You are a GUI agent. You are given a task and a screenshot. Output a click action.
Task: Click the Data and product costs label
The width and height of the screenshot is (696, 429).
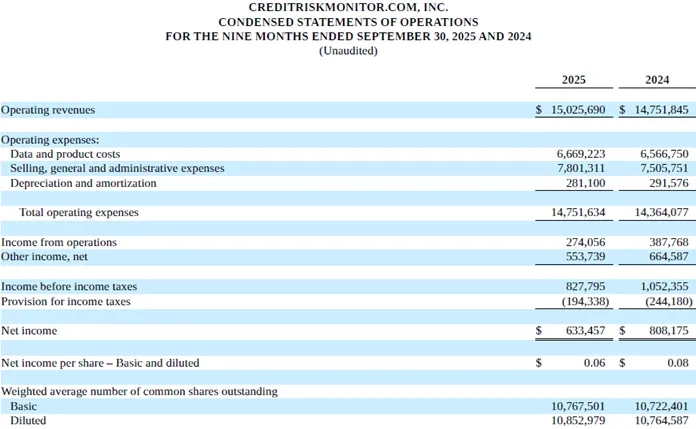(65, 155)
